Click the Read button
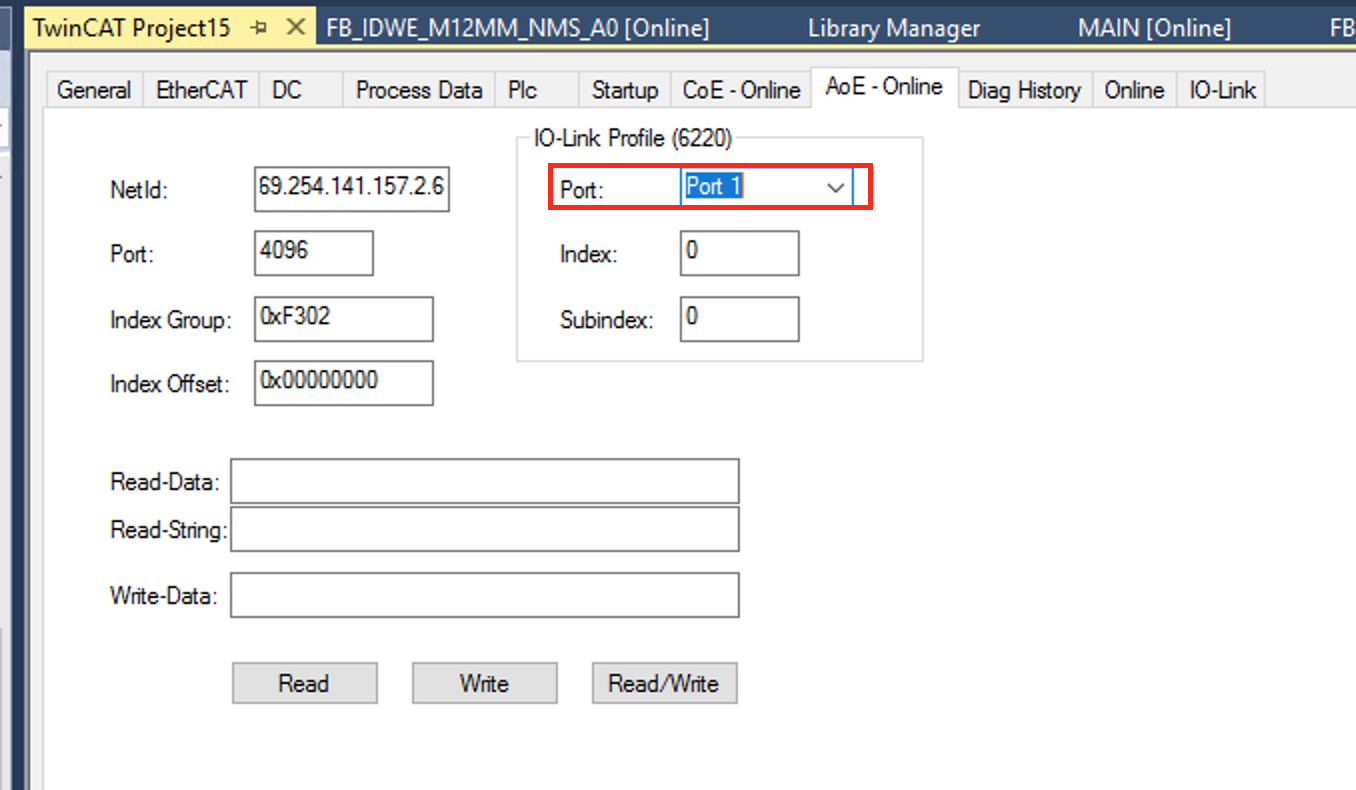 305,683
